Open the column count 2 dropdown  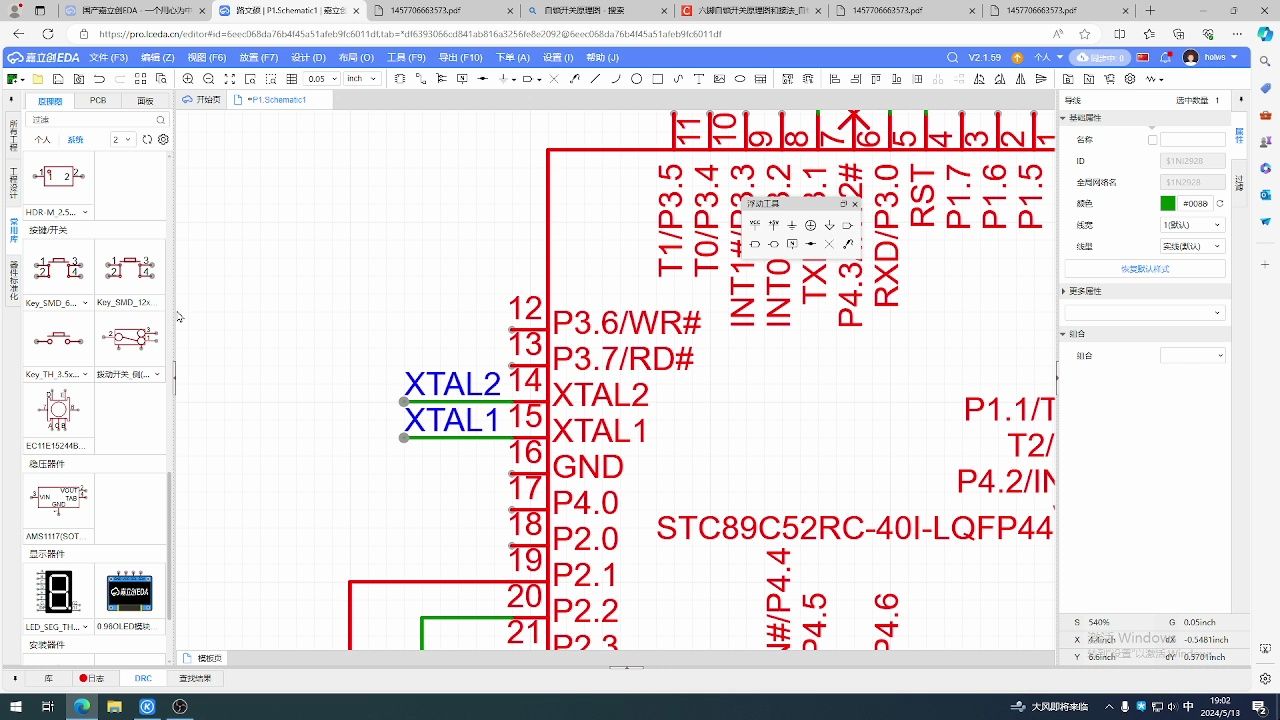point(122,140)
